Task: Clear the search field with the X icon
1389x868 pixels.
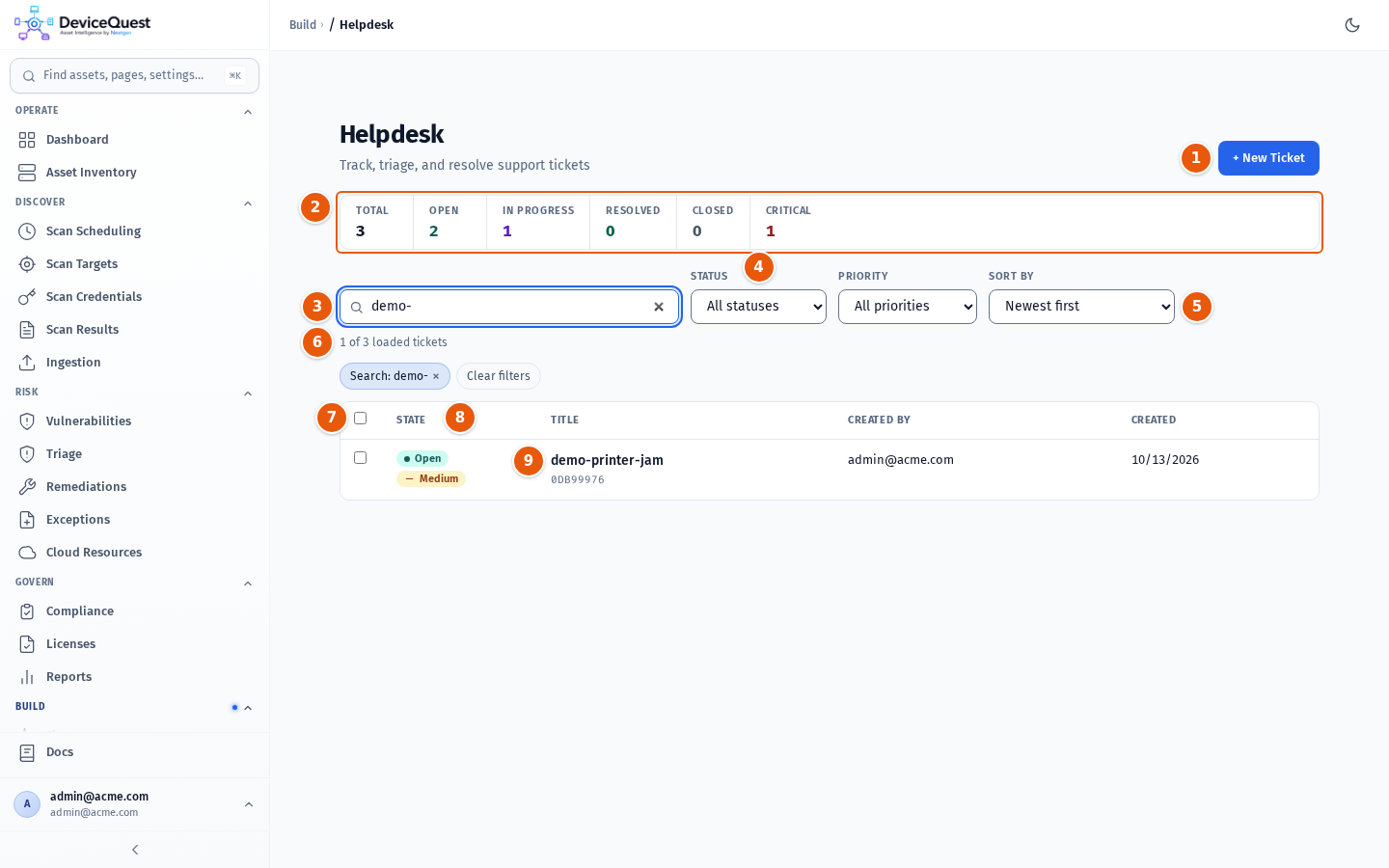Action: tap(659, 307)
